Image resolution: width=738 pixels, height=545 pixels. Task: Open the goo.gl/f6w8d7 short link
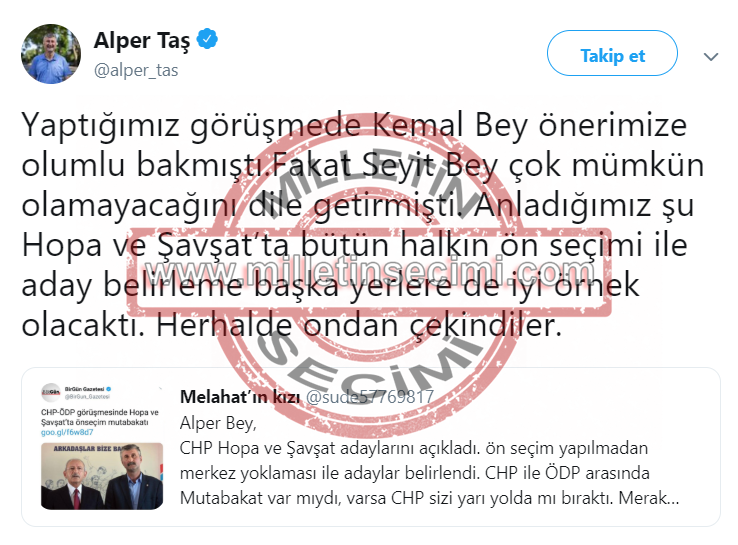pos(67,432)
